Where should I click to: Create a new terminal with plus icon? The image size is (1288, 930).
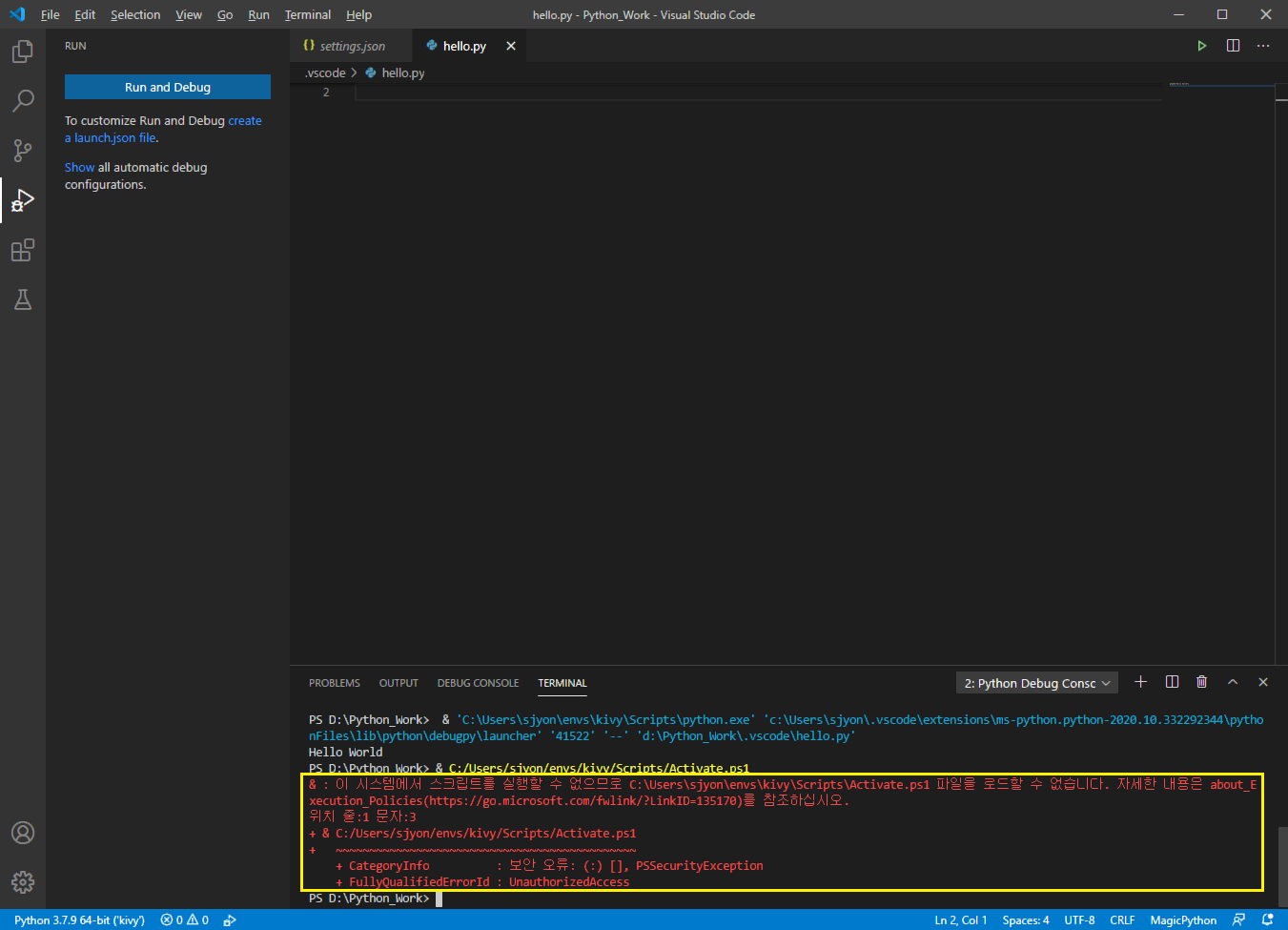pos(1140,682)
